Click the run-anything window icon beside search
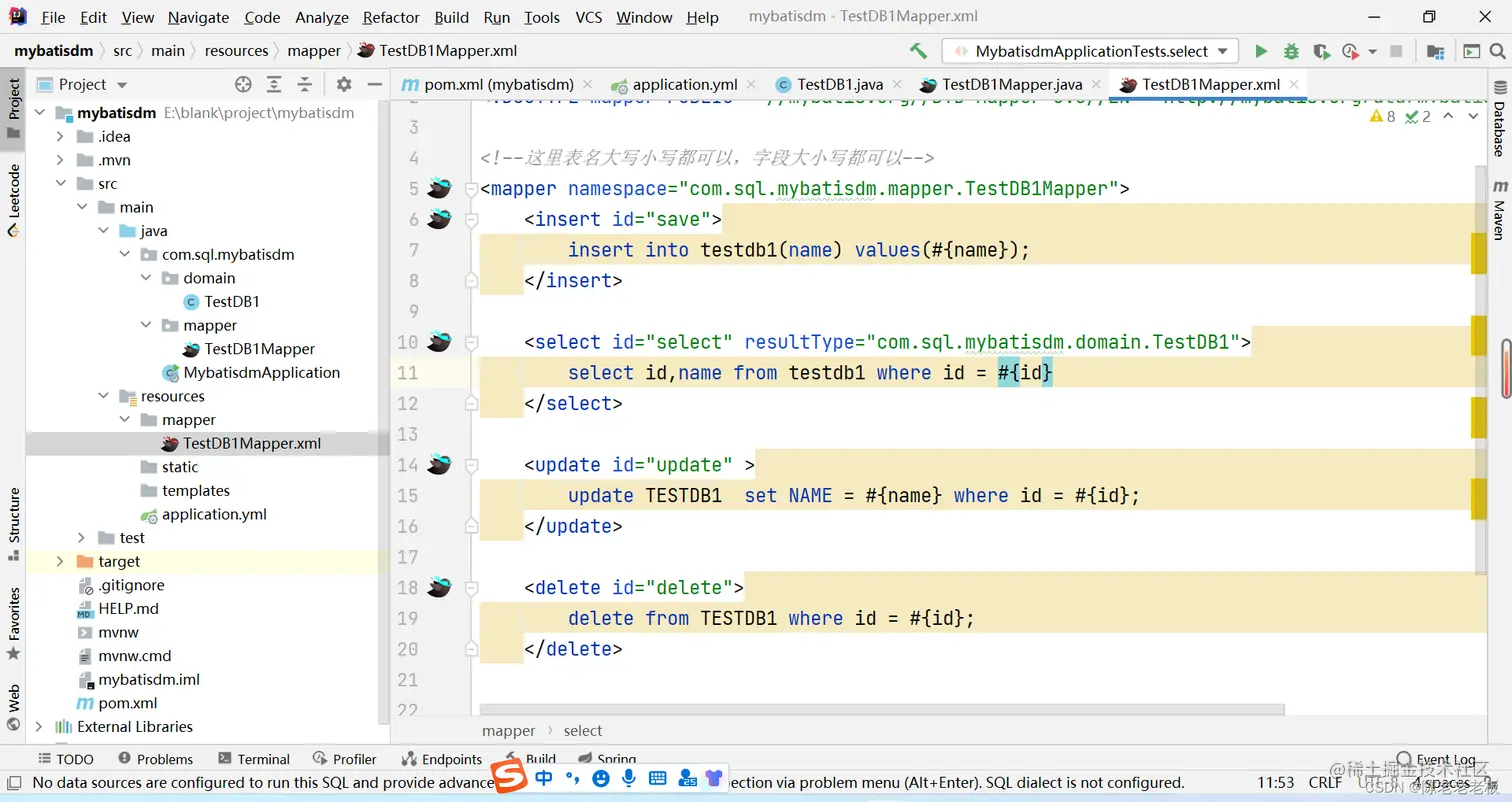 (1471, 51)
